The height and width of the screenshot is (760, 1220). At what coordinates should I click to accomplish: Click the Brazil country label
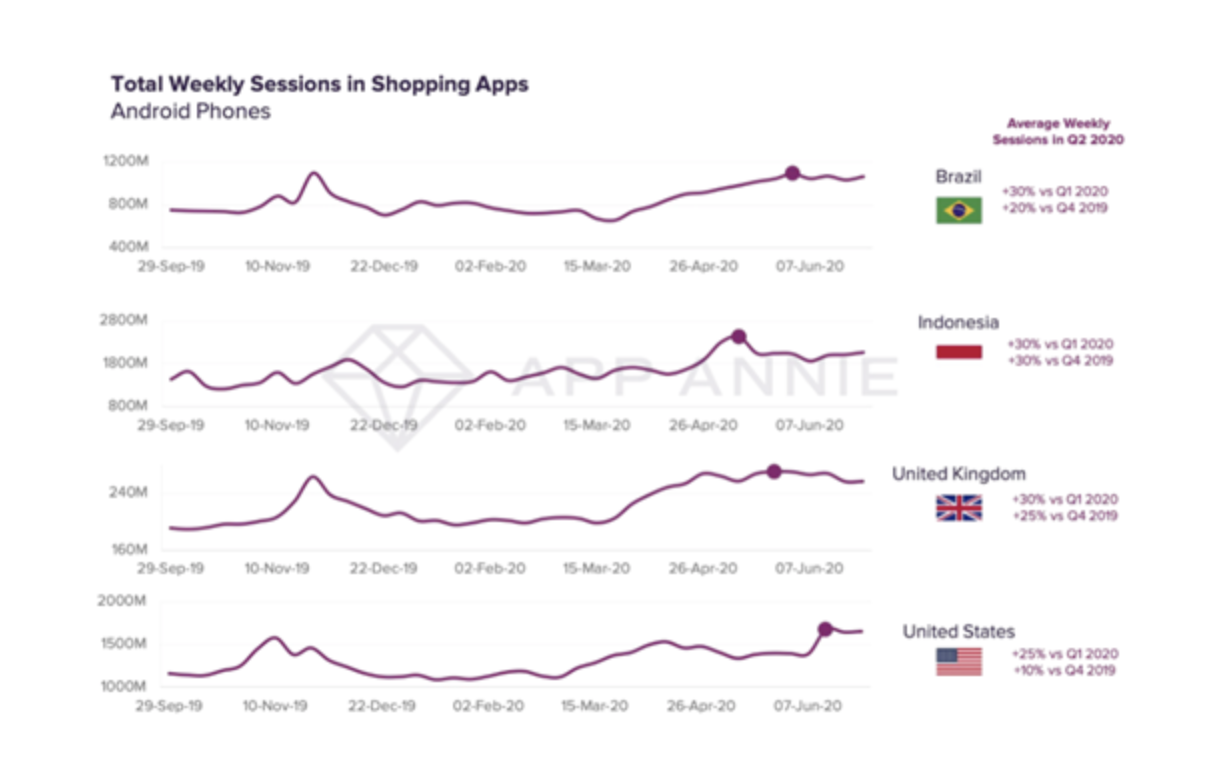pos(958,177)
